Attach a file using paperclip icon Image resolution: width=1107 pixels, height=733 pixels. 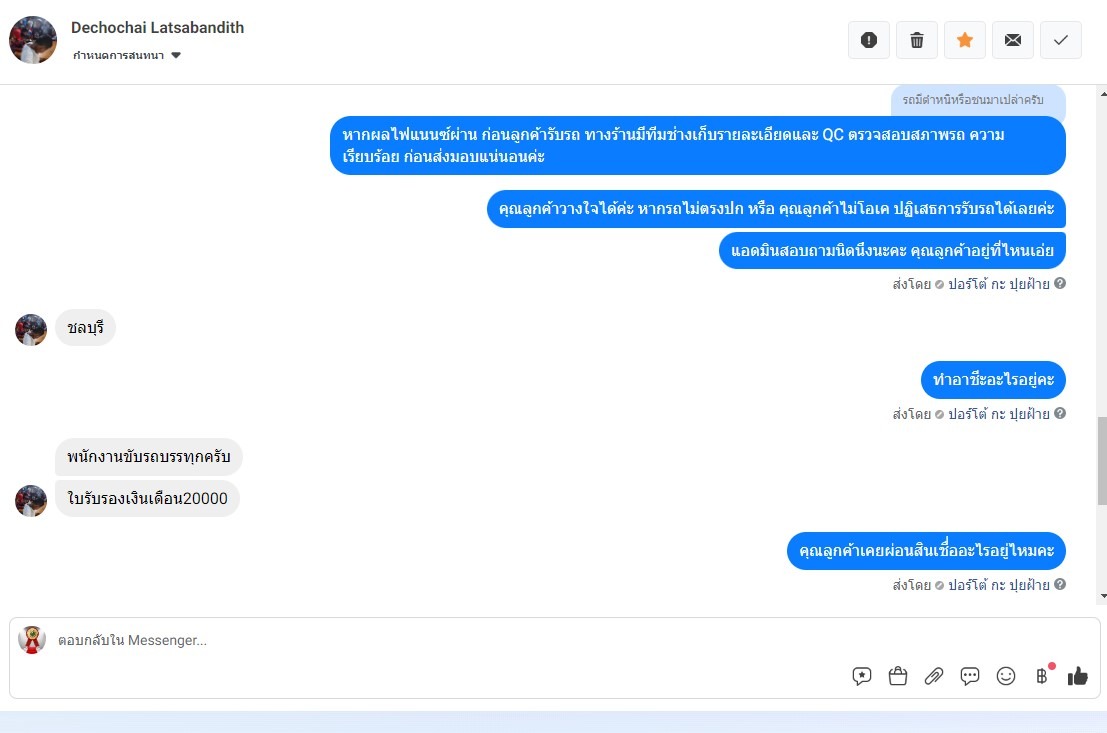933,676
